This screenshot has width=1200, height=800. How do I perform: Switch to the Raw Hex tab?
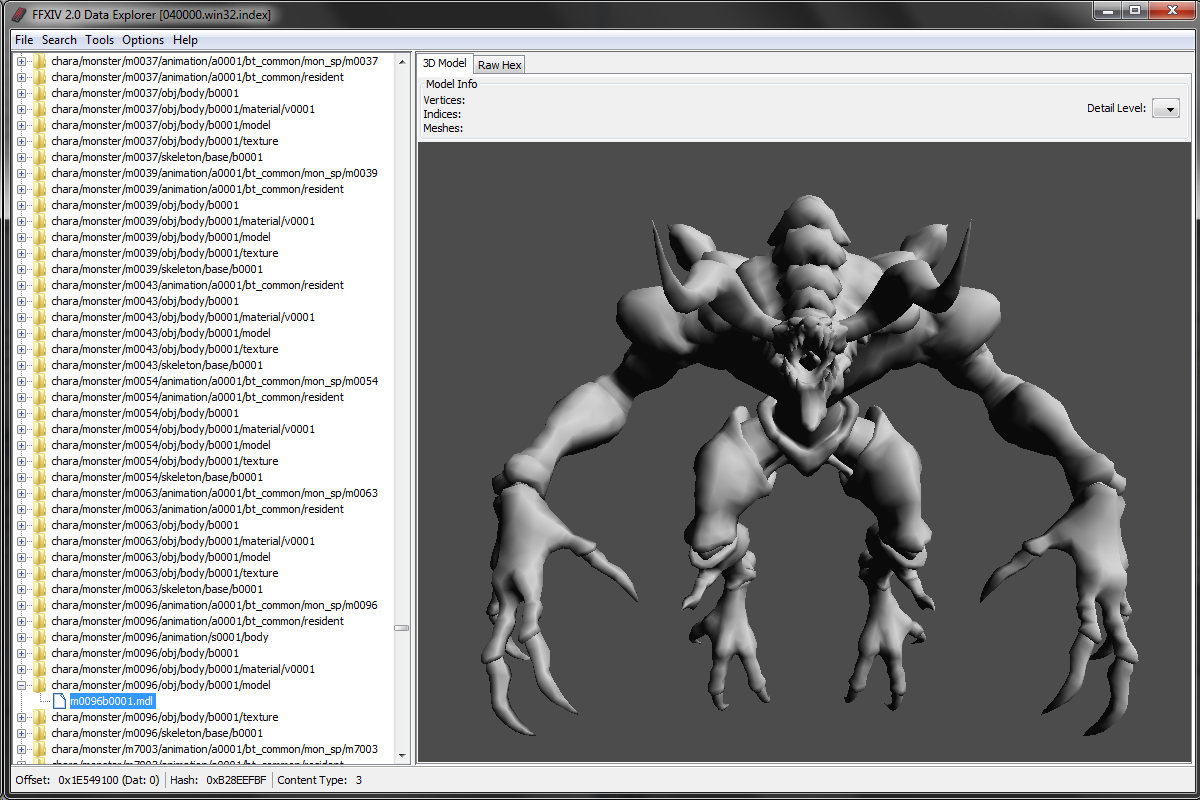499,65
